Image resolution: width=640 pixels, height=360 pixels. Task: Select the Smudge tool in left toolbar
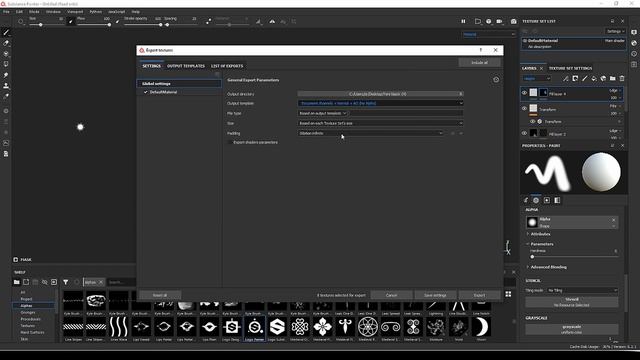pyautogui.click(x=6, y=75)
